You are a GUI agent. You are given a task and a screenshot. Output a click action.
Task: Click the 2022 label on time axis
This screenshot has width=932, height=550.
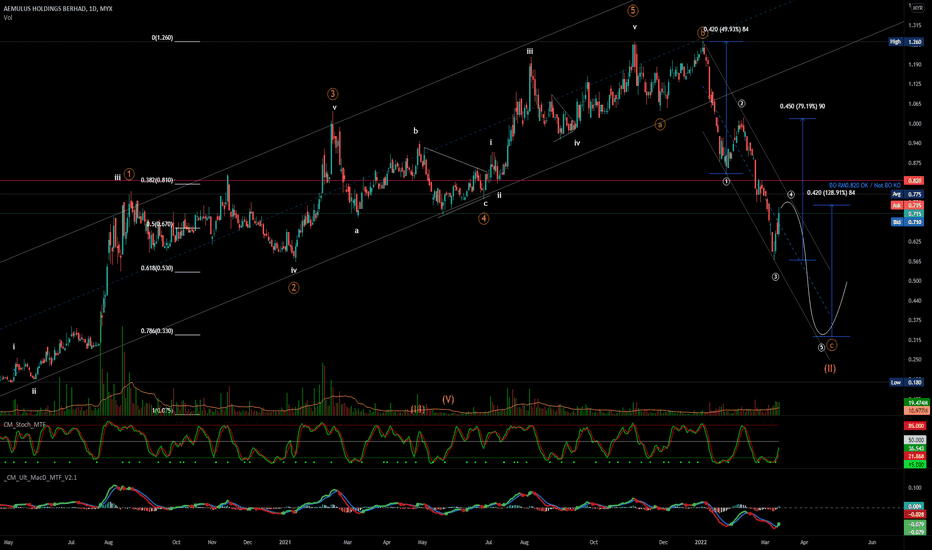pyautogui.click(x=701, y=542)
